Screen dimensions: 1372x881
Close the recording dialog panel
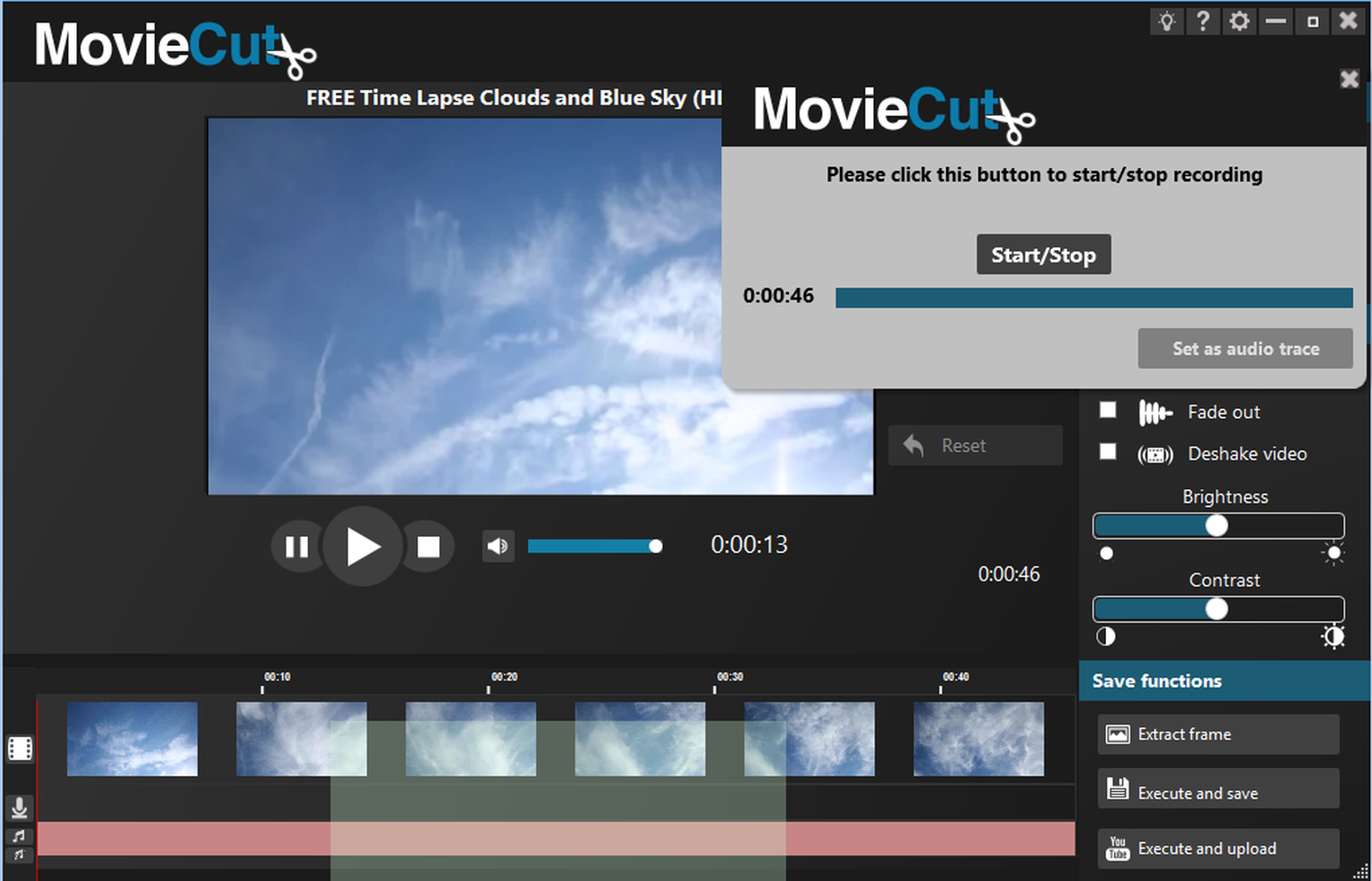click(1350, 79)
